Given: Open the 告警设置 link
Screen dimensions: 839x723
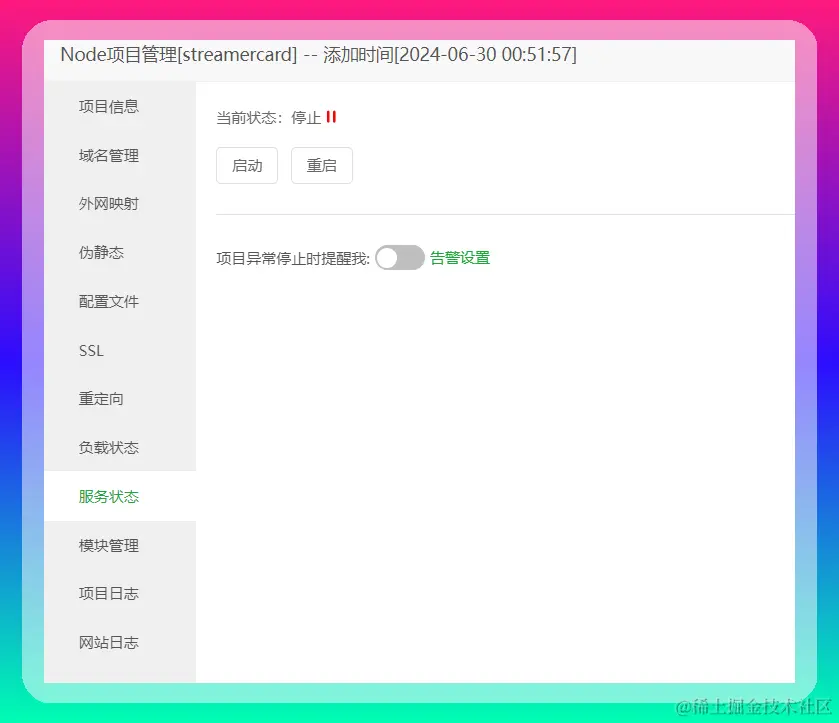Looking at the screenshot, I should (460, 258).
